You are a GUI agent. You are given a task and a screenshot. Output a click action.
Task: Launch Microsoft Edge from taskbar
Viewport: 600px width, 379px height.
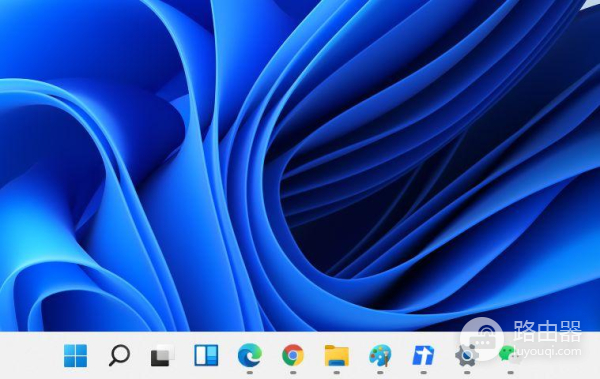250,355
